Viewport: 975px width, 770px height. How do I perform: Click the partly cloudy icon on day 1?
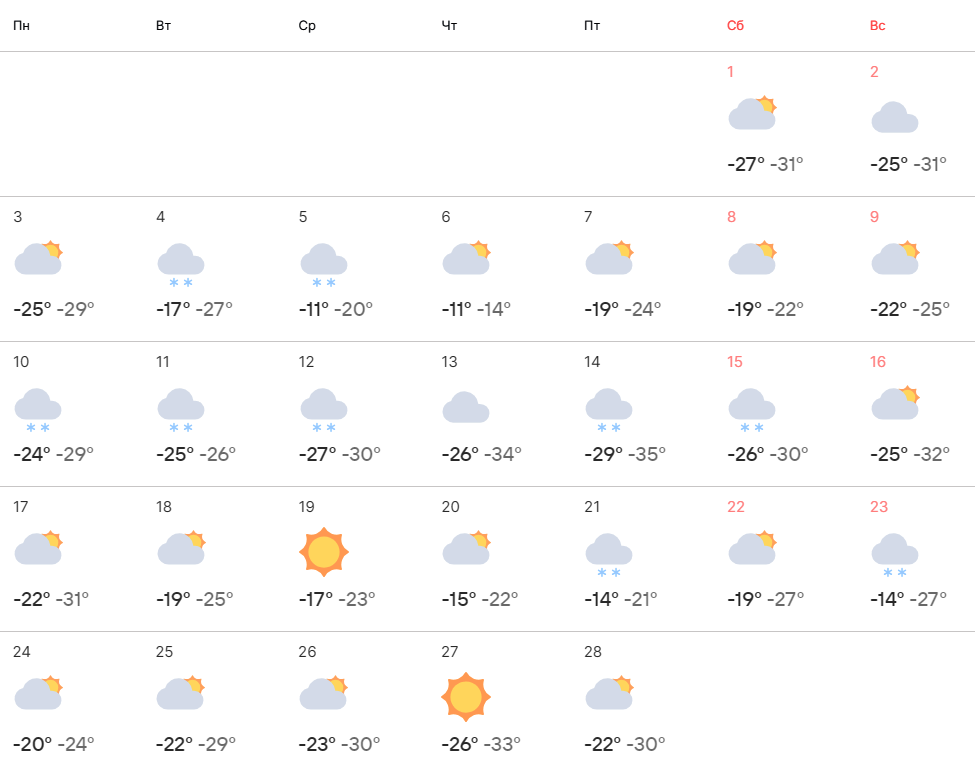pyautogui.click(x=752, y=114)
